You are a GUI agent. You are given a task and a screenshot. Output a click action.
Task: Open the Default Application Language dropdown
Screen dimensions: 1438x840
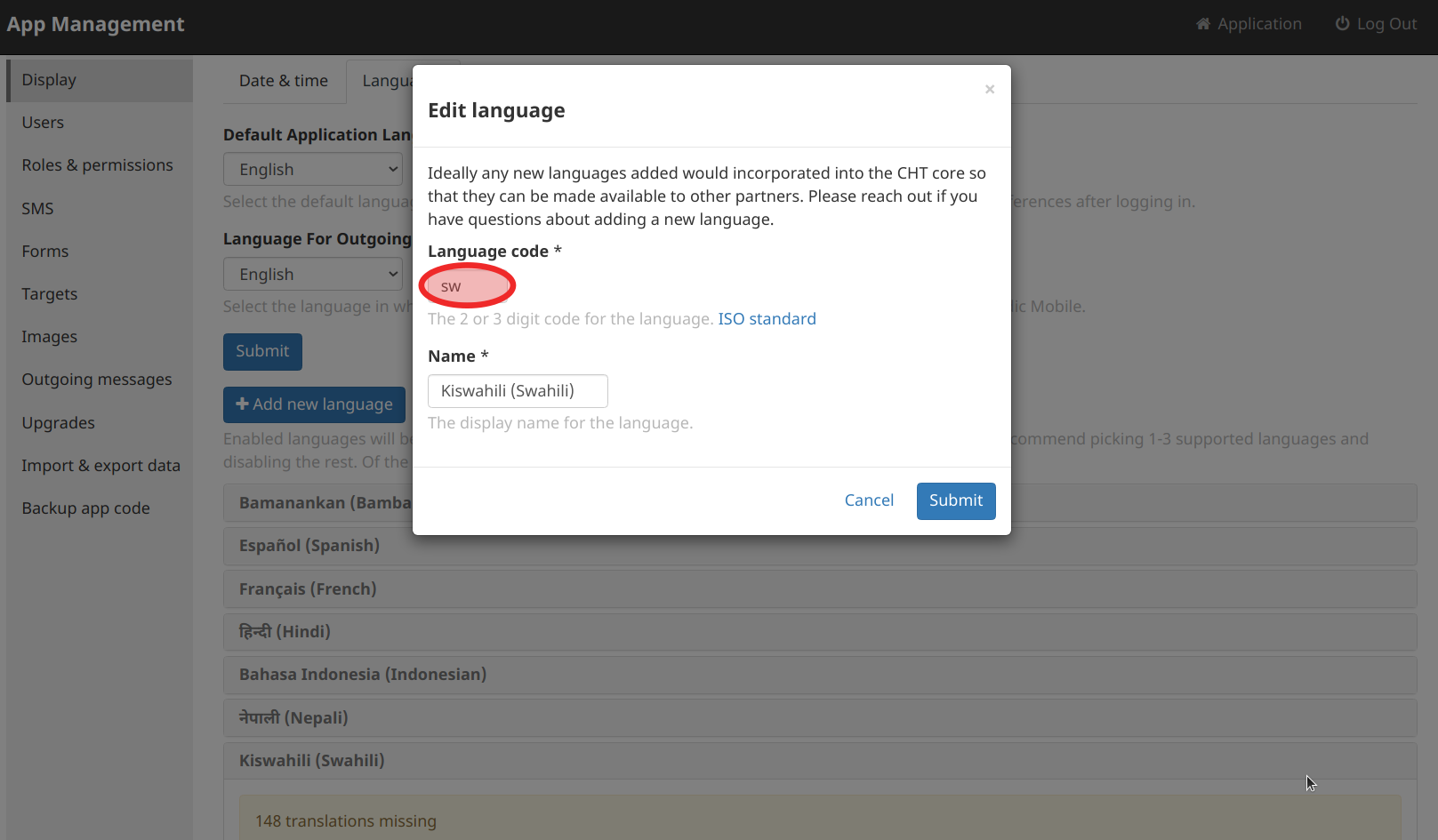pos(313,169)
